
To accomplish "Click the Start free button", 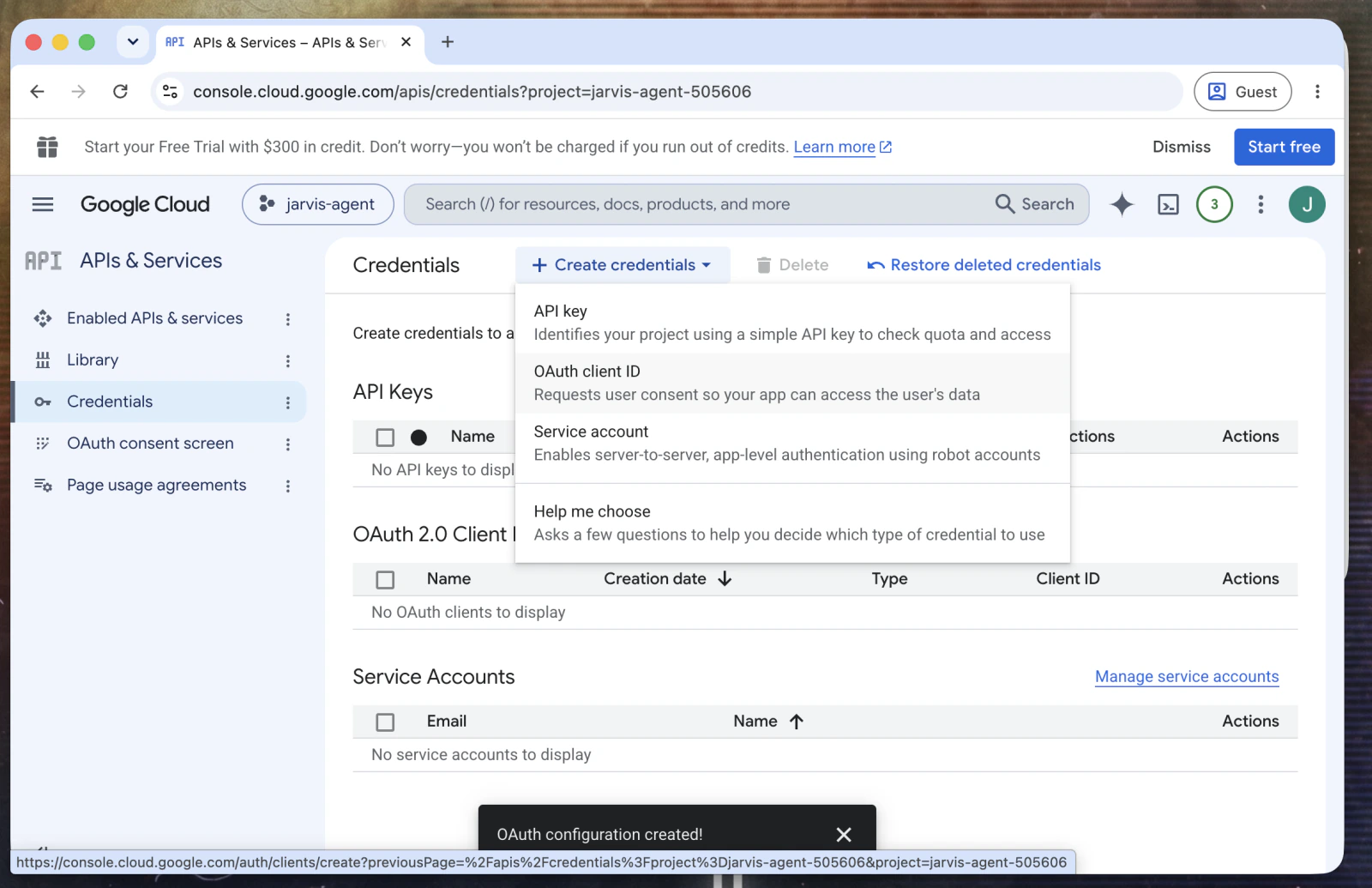I will pos(1284,147).
